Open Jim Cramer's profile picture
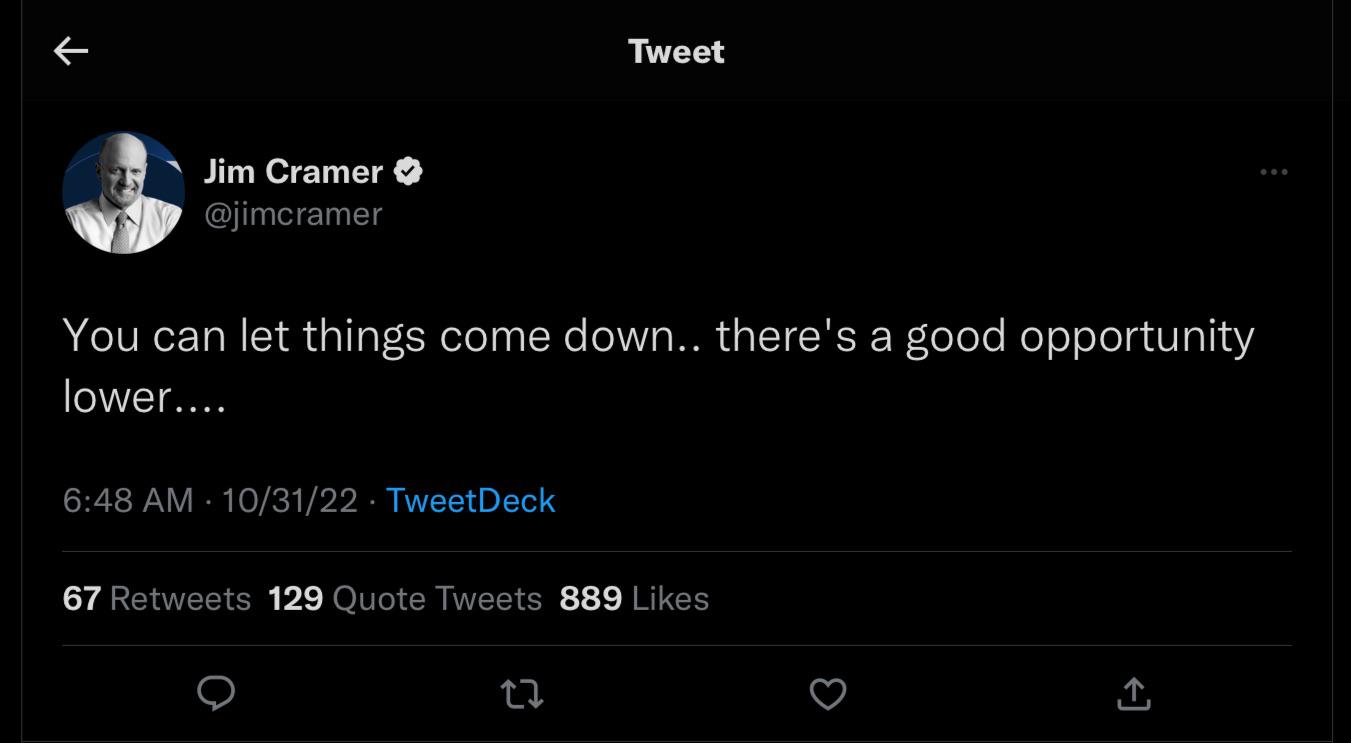This screenshot has width=1351, height=743. pos(124,192)
